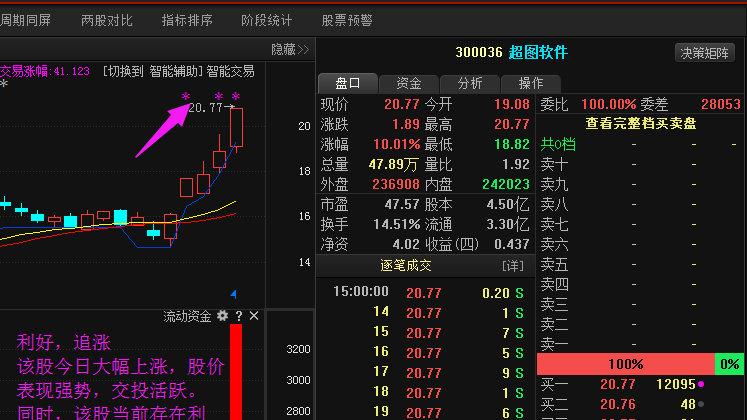Image resolution: width=747 pixels, height=420 pixels.
Task: Open 流动资金 settings gear icon
Action: 222,316
